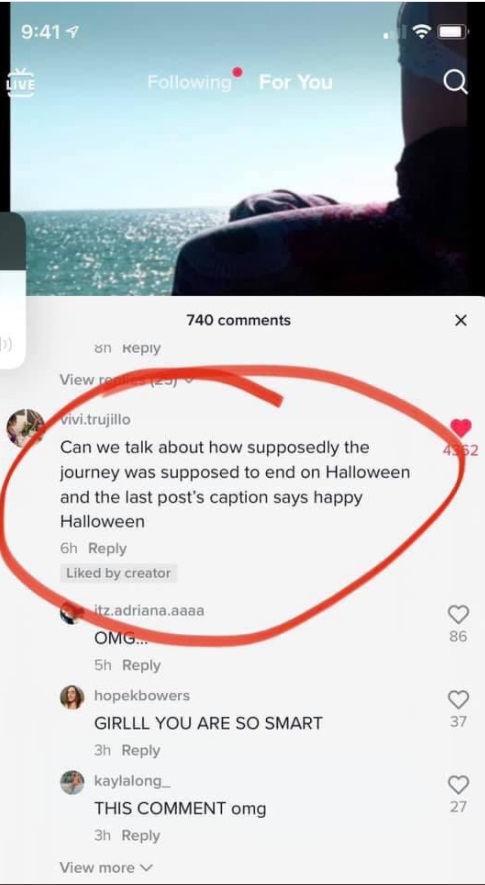Reply to kaylalong_'s comment
Viewport: 485px width, 885px height.
[x=141, y=835]
